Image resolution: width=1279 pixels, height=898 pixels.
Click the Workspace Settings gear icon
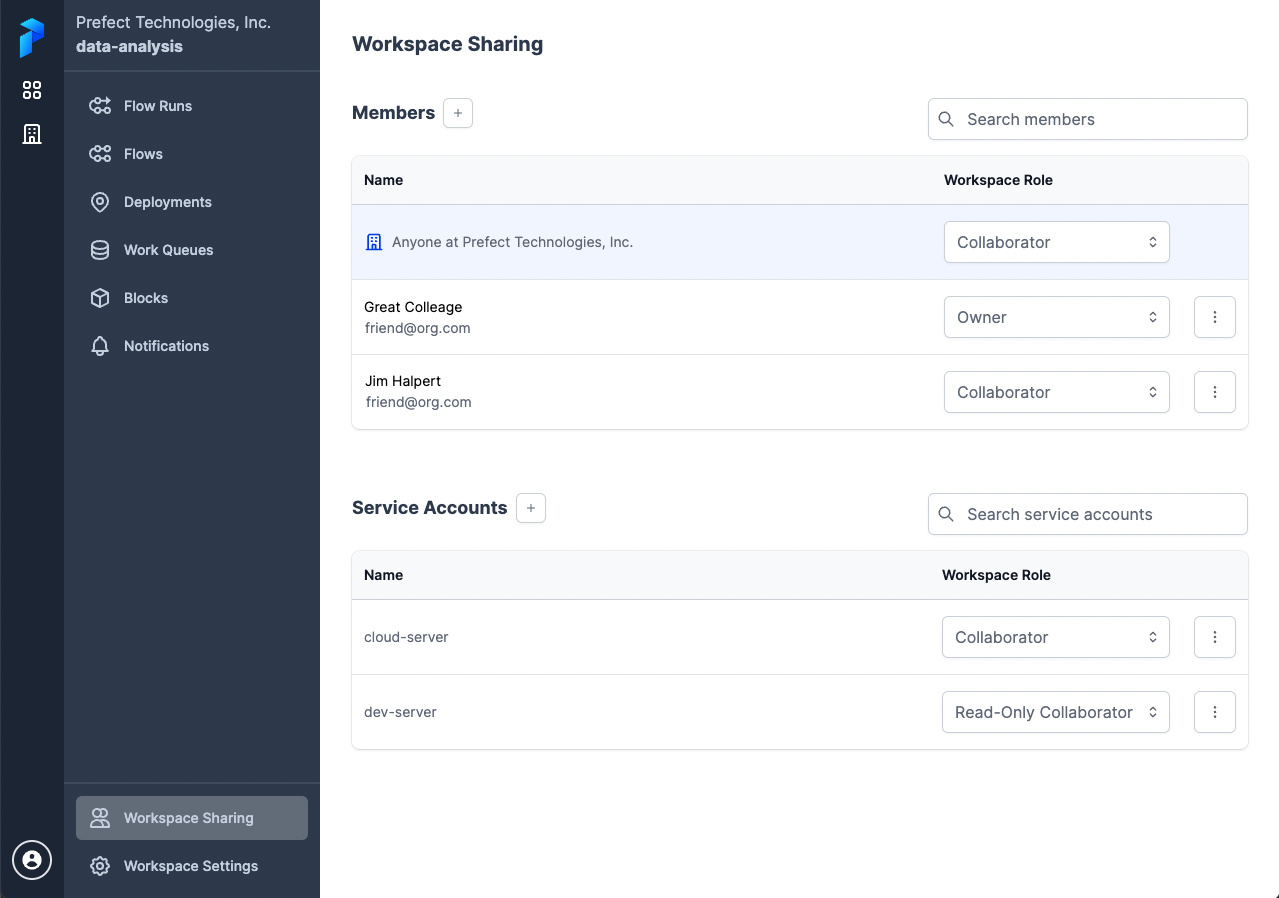100,866
